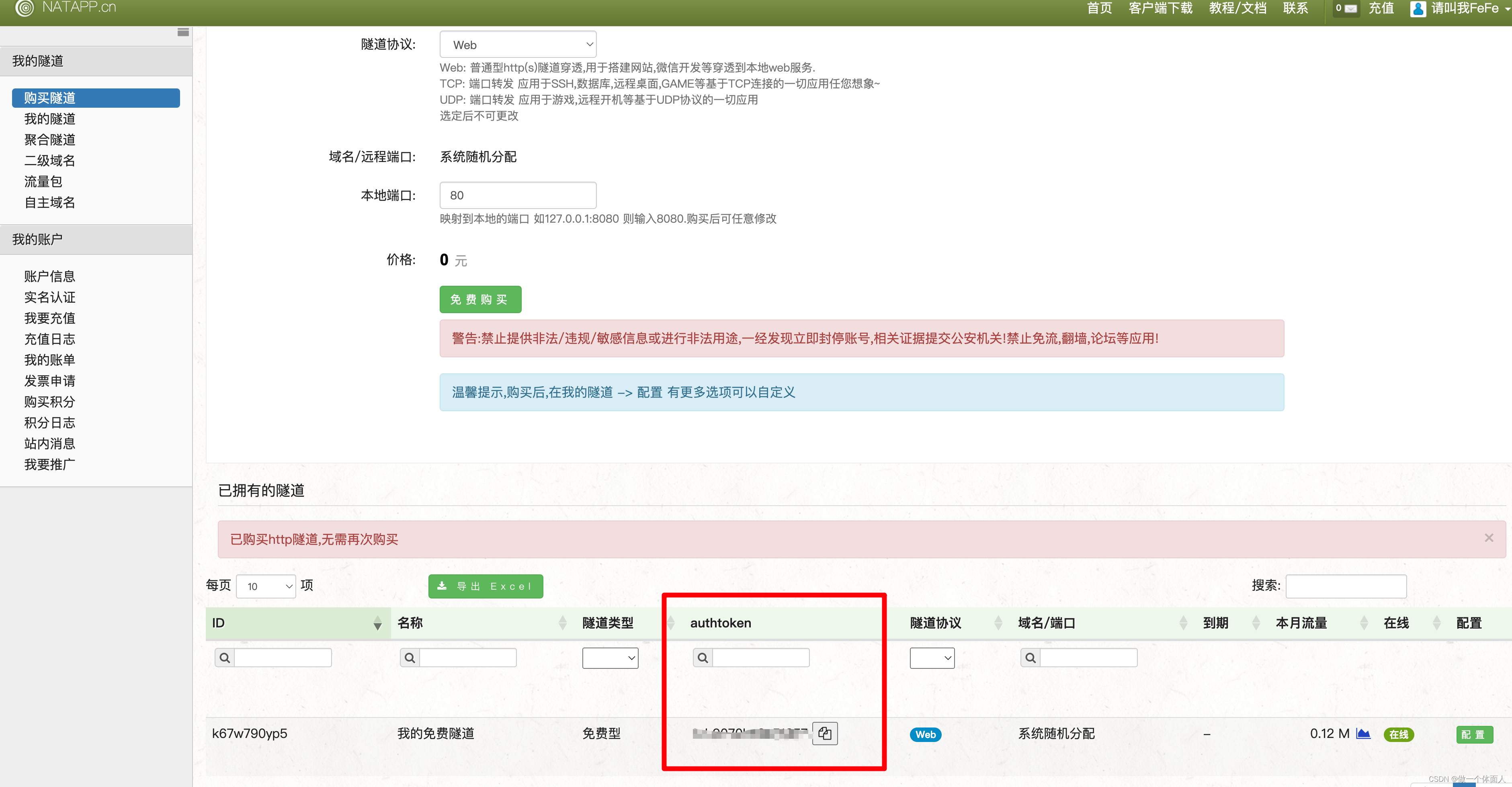1512x787 pixels.
Task: Open the tunnel type filter dropdown
Action: (x=610, y=658)
